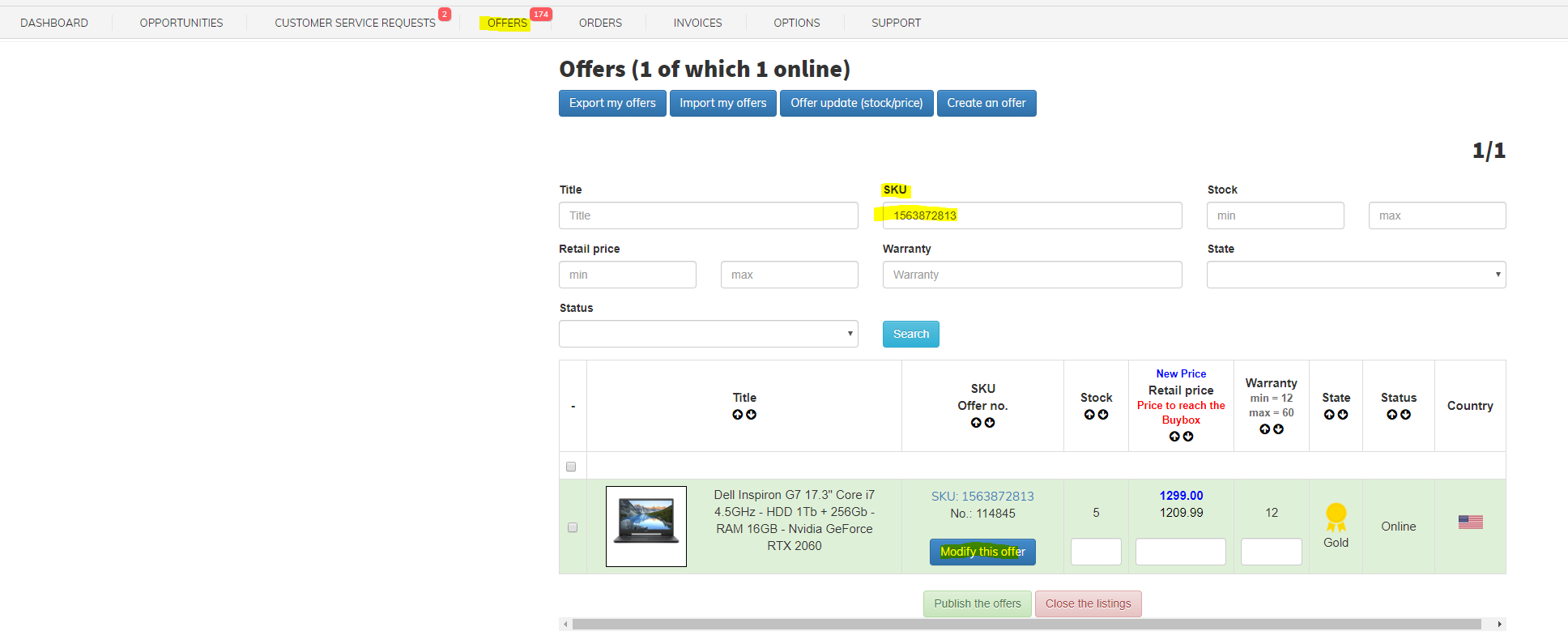The width and height of the screenshot is (1568, 644).
Task: Click Modify this offer button
Action: click(982, 552)
